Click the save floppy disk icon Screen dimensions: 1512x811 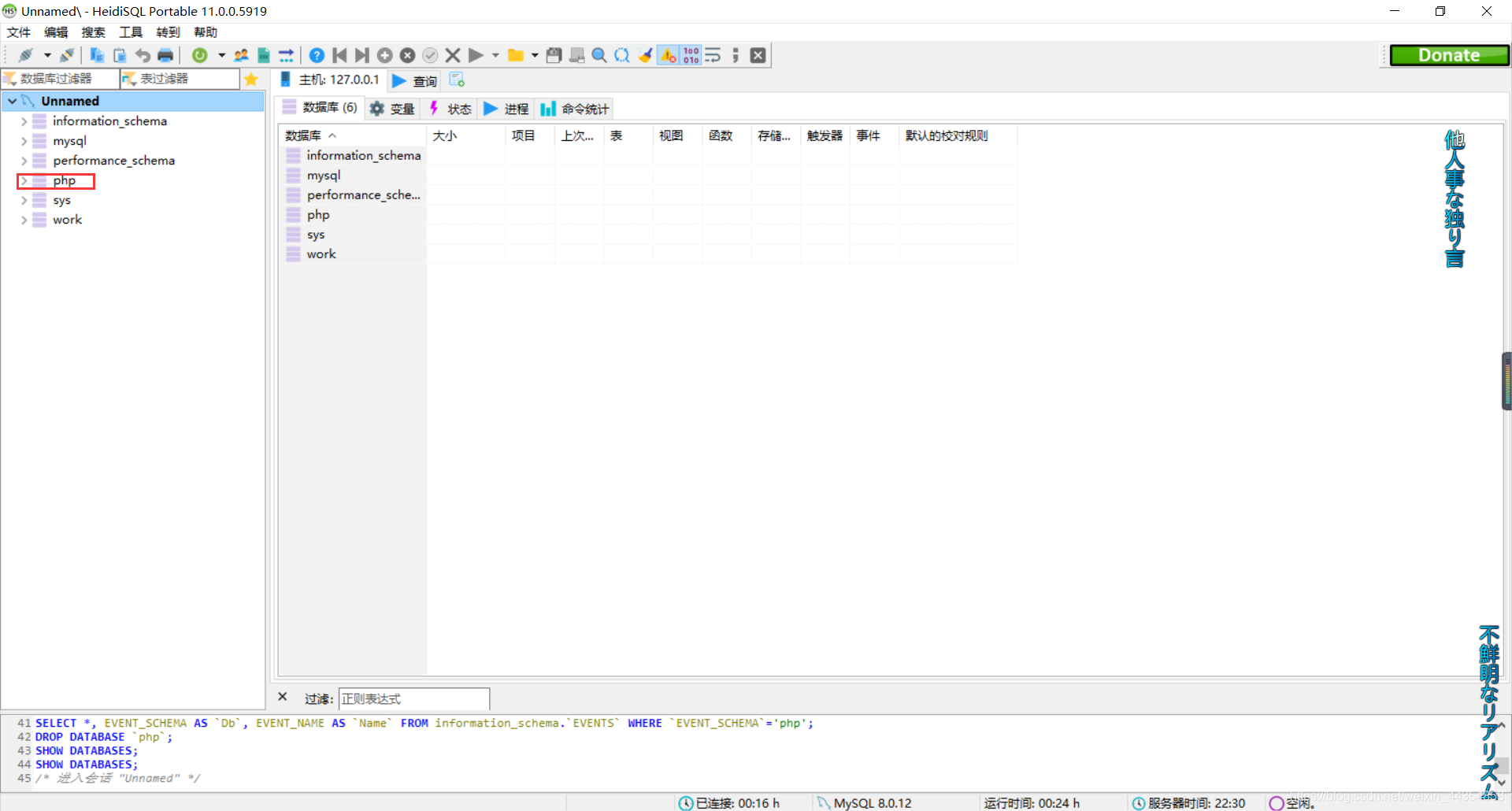(x=554, y=55)
